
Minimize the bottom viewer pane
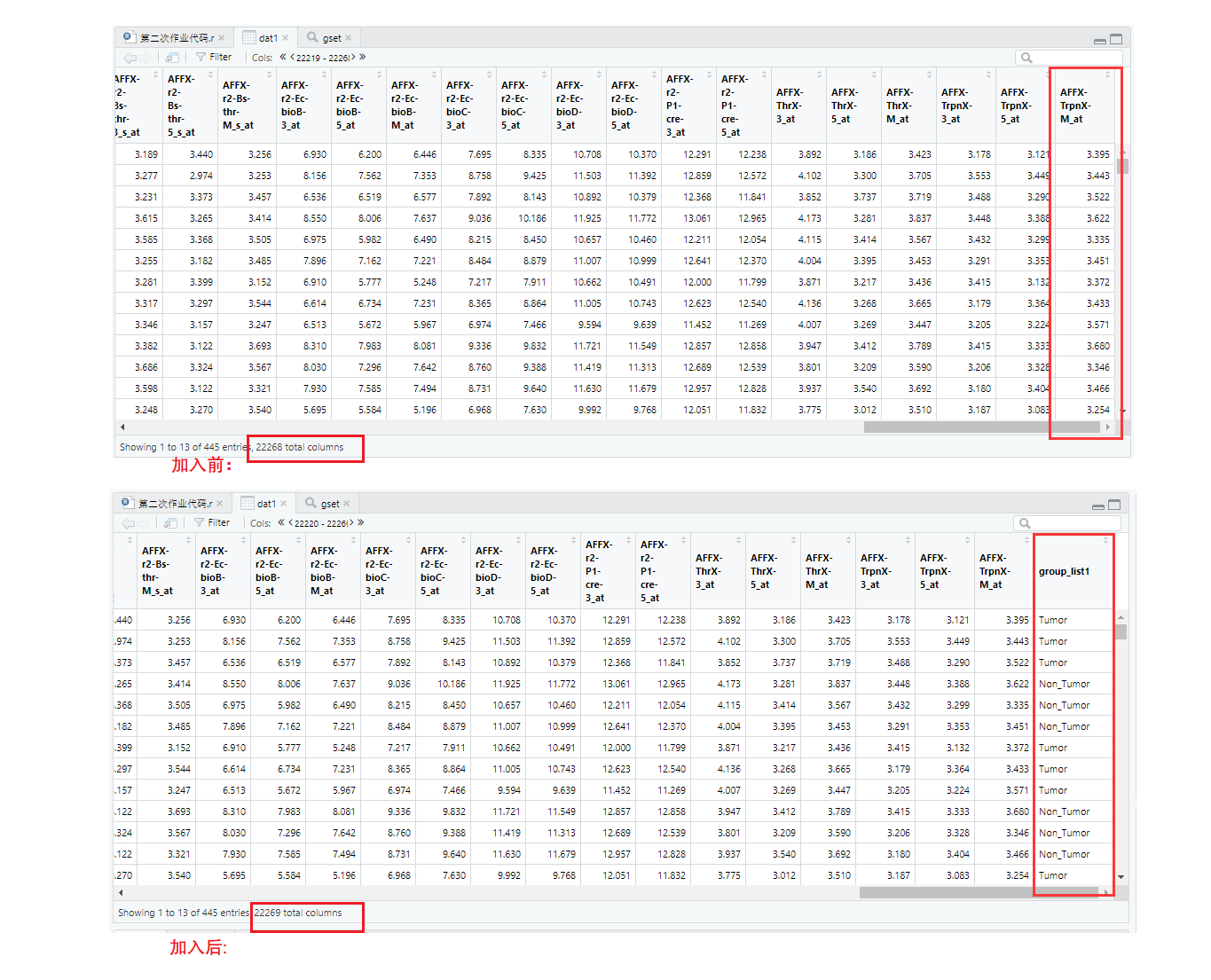(1098, 506)
